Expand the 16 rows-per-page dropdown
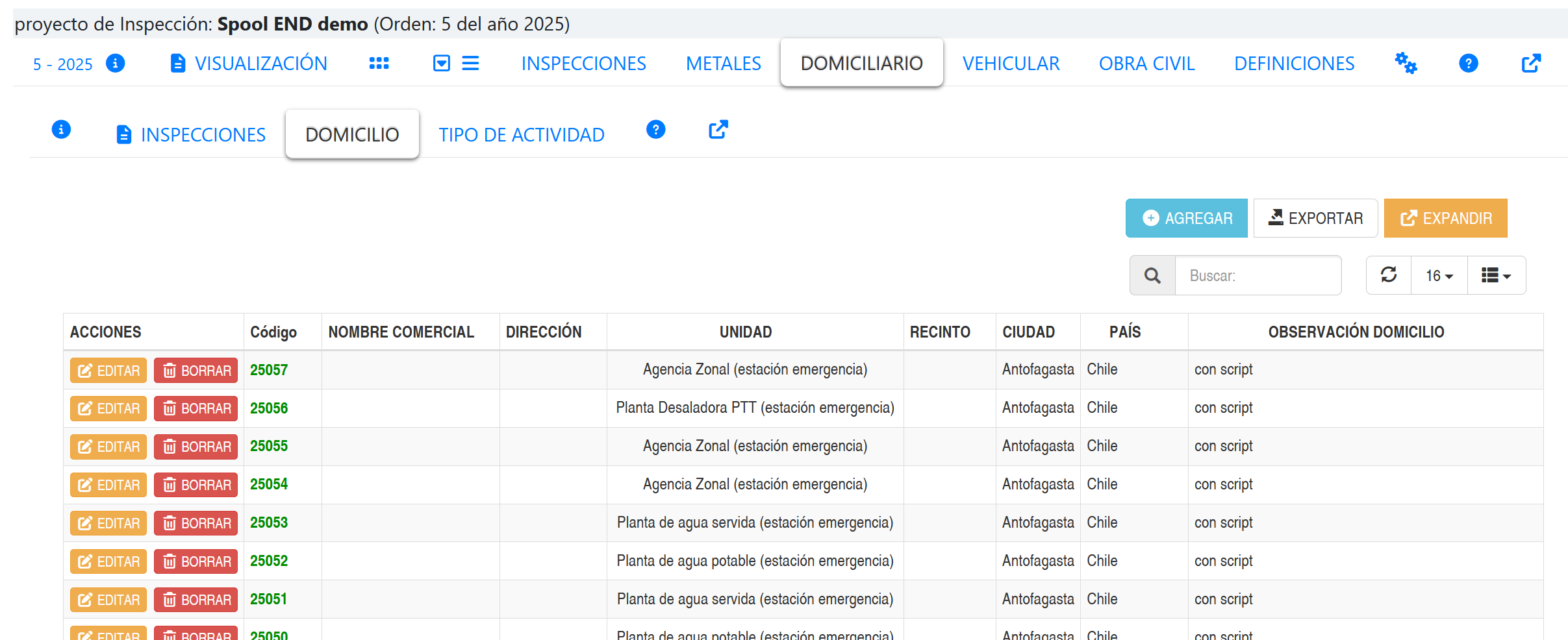Image resolution: width=1568 pixels, height=640 pixels. [1439, 276]
